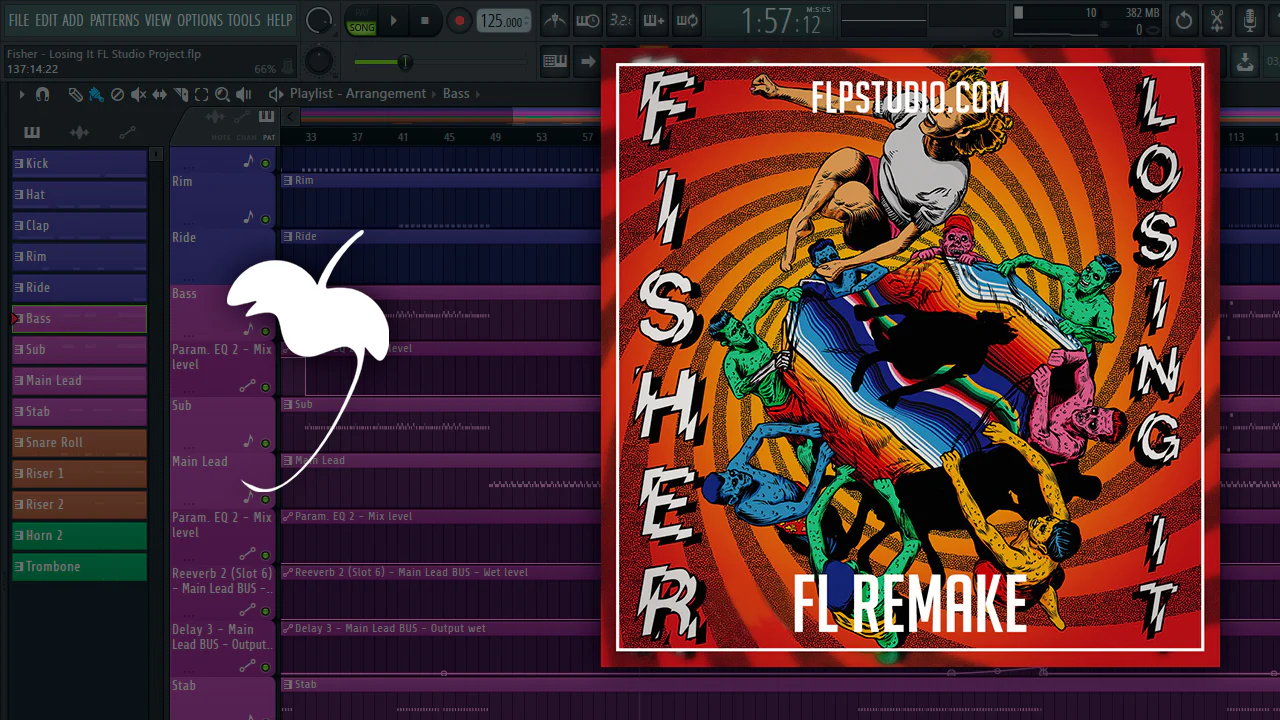Open the Ride clip menu in the playlist
The image size is (1280, 720).
pyautogui.click(x=288, y=237)
